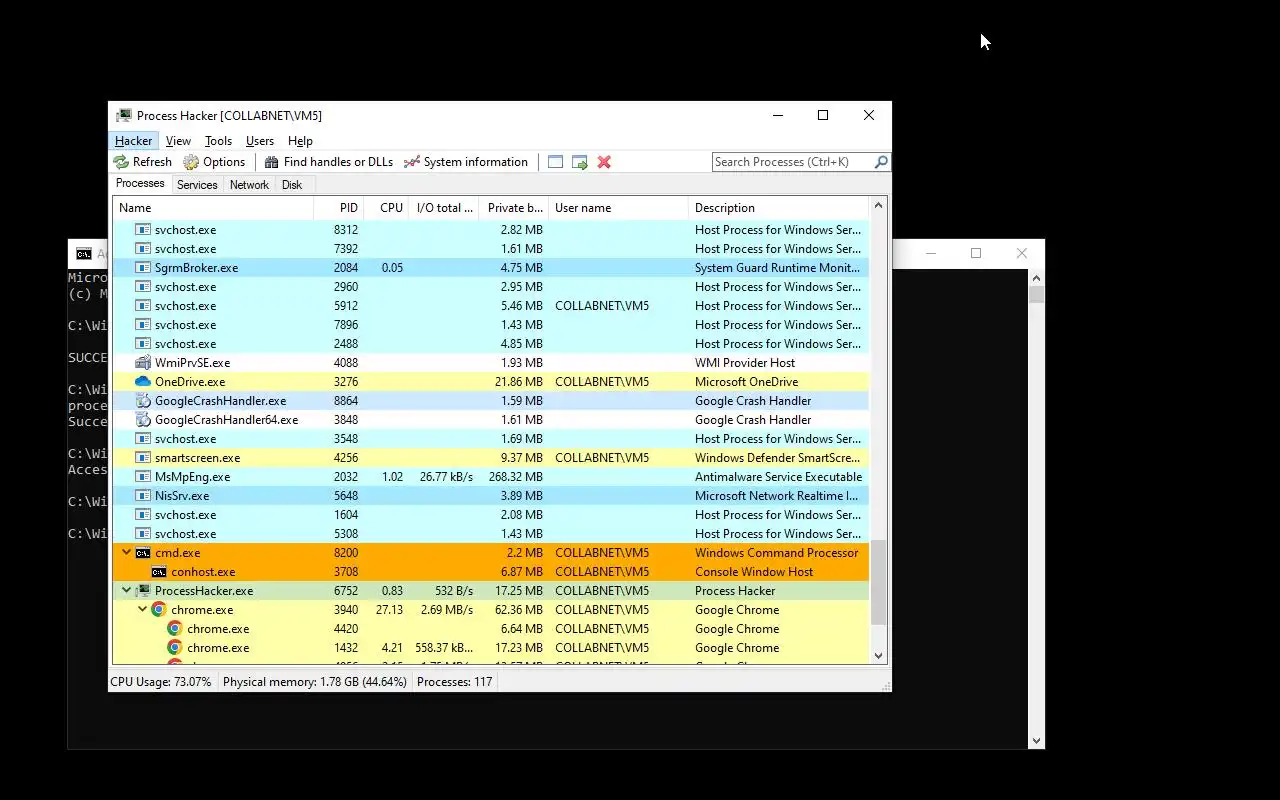Click the Chrome icon for PID 3940

pos(158,610)
